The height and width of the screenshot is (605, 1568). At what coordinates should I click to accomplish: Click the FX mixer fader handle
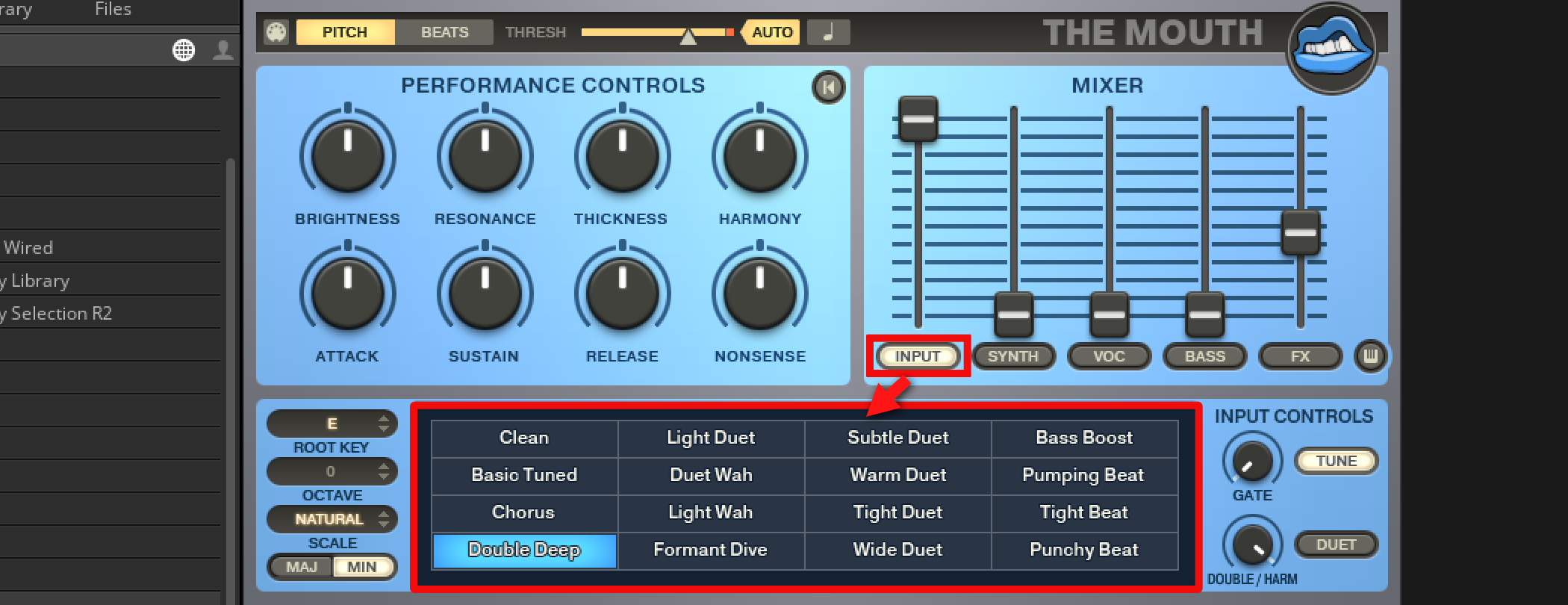pos(1301,232)
